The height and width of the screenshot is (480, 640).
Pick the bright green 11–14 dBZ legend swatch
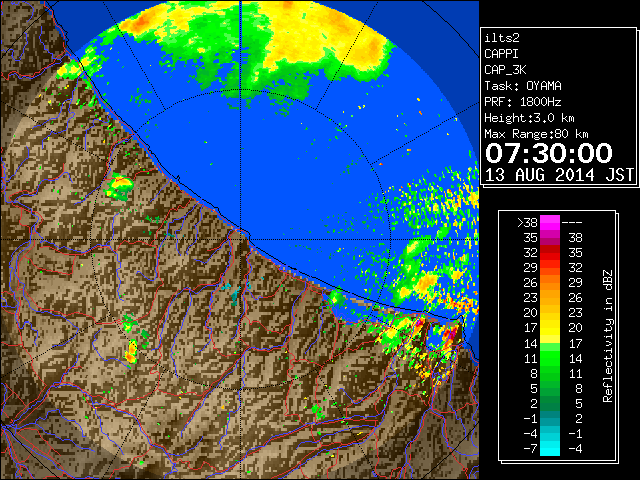point(550,358)
